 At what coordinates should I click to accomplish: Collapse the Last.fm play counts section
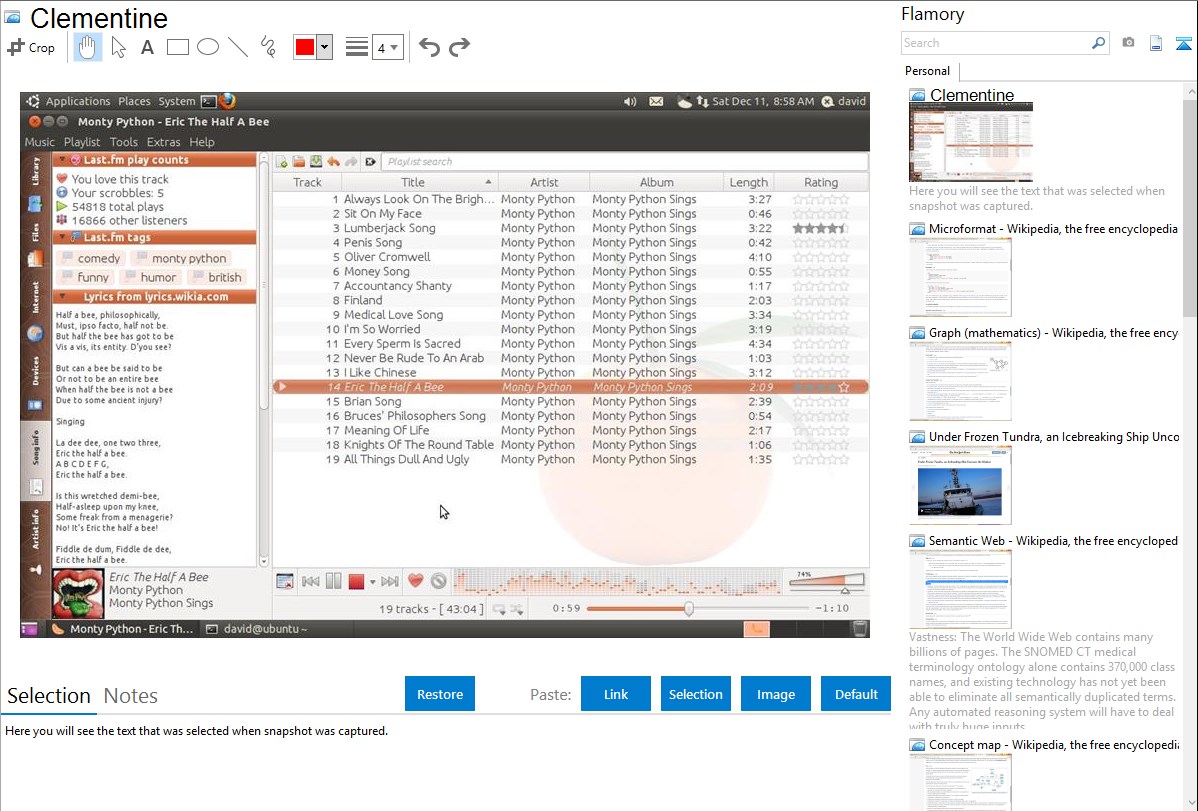(63, 160)
